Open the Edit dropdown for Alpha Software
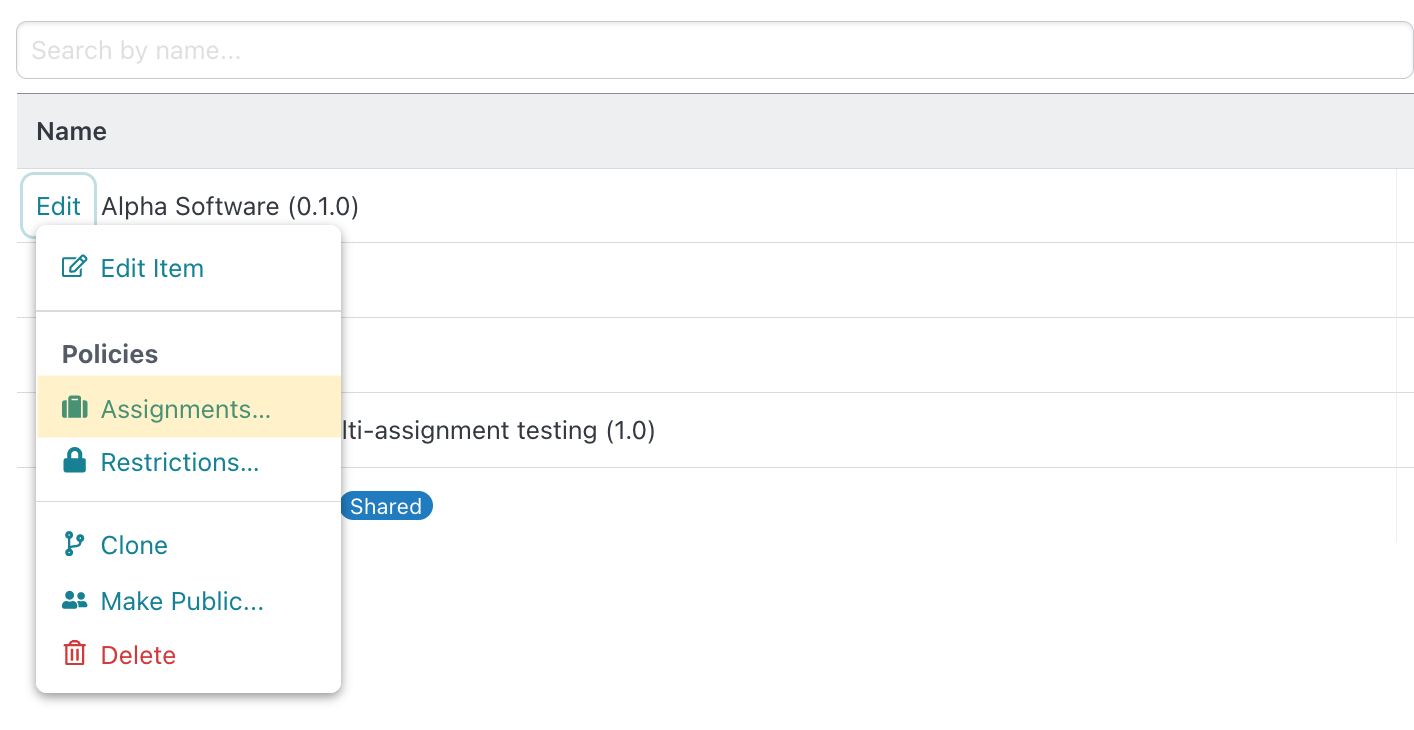This screenshot has width=1414, height=730. coord(58,206)
